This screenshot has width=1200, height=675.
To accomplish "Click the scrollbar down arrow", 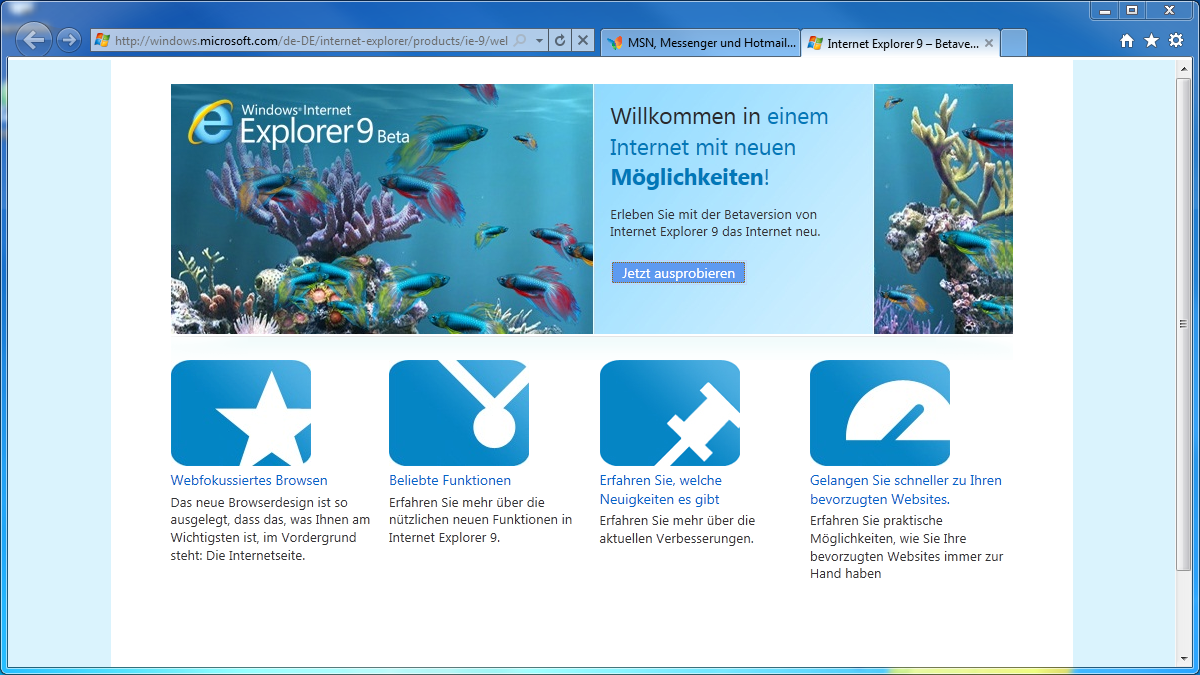I will 1183,661.
